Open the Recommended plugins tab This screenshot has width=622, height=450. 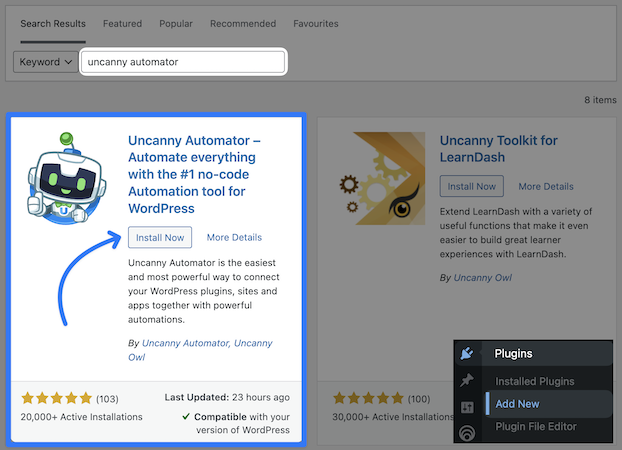point(243,24)
